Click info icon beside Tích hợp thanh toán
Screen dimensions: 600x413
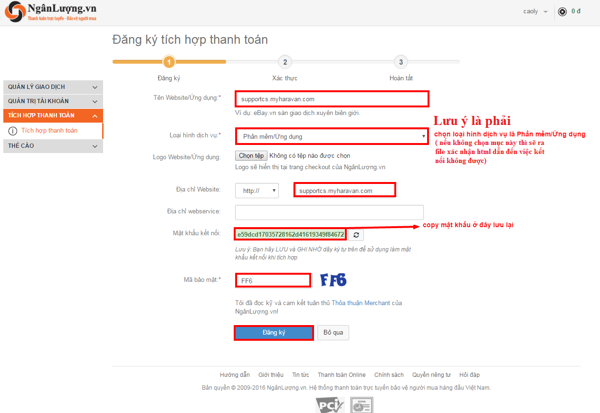point(13,131)
